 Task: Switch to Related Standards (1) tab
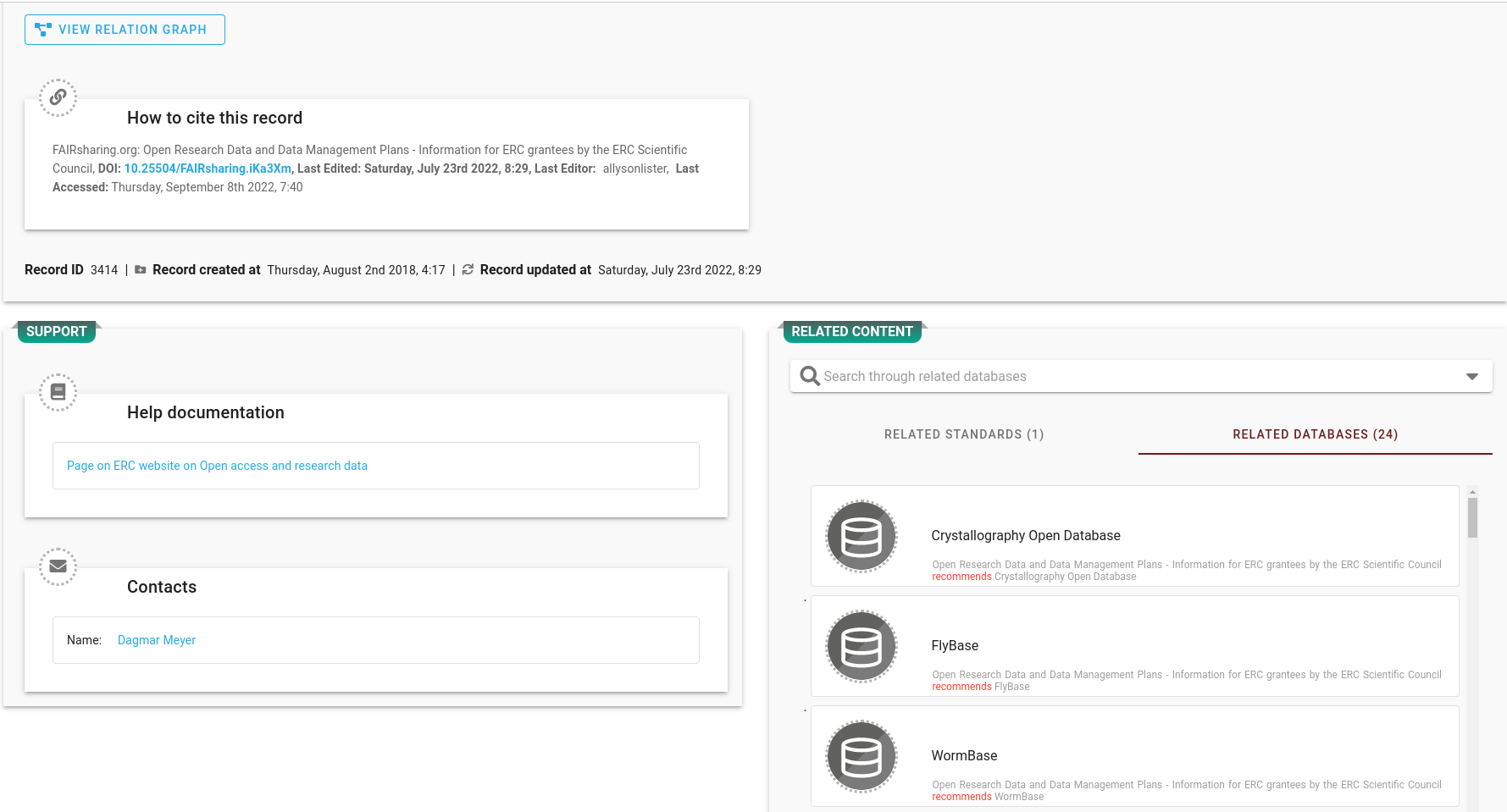tap(964, 434)
